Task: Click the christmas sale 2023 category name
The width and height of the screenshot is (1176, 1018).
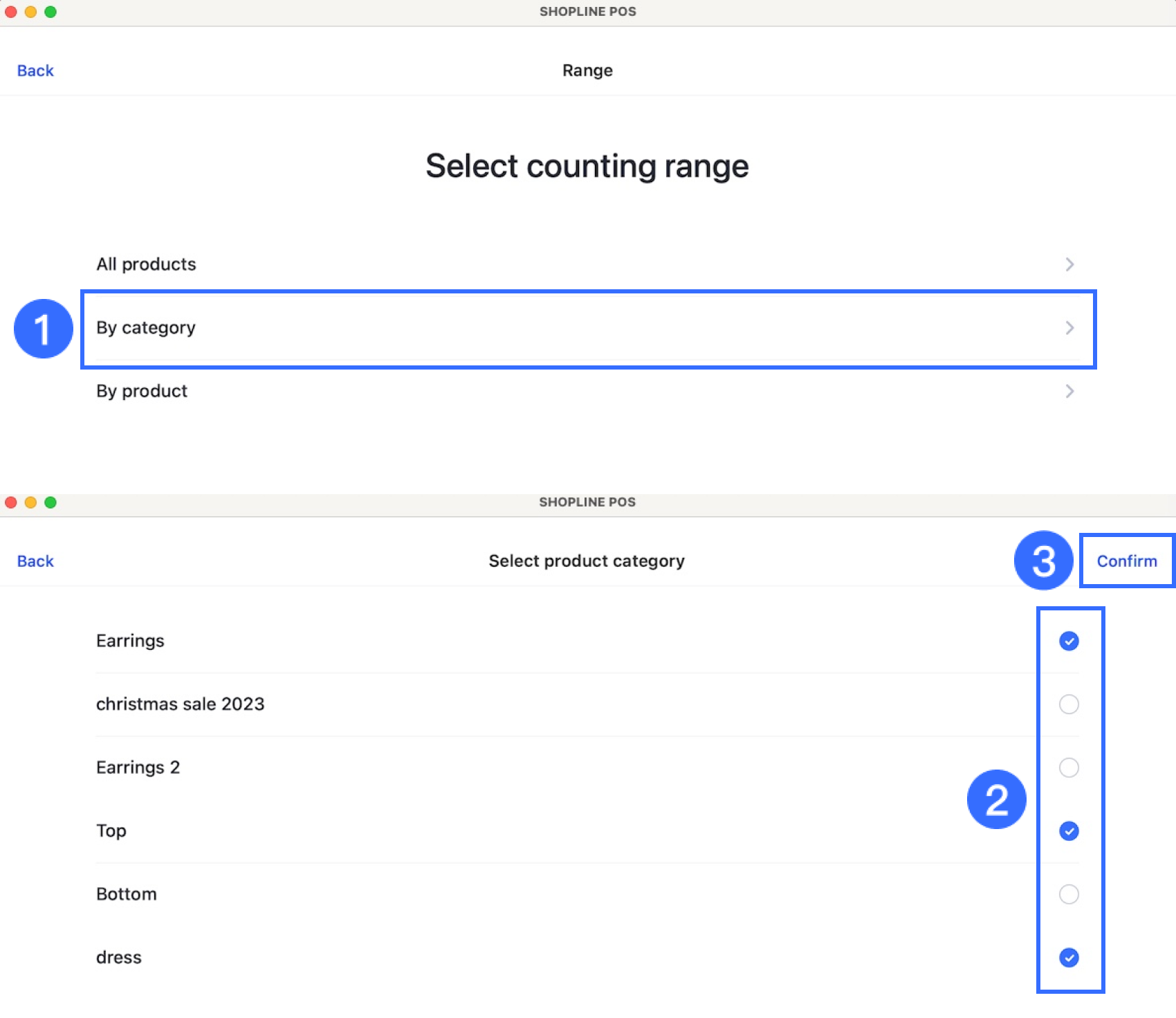Action: 180,705
